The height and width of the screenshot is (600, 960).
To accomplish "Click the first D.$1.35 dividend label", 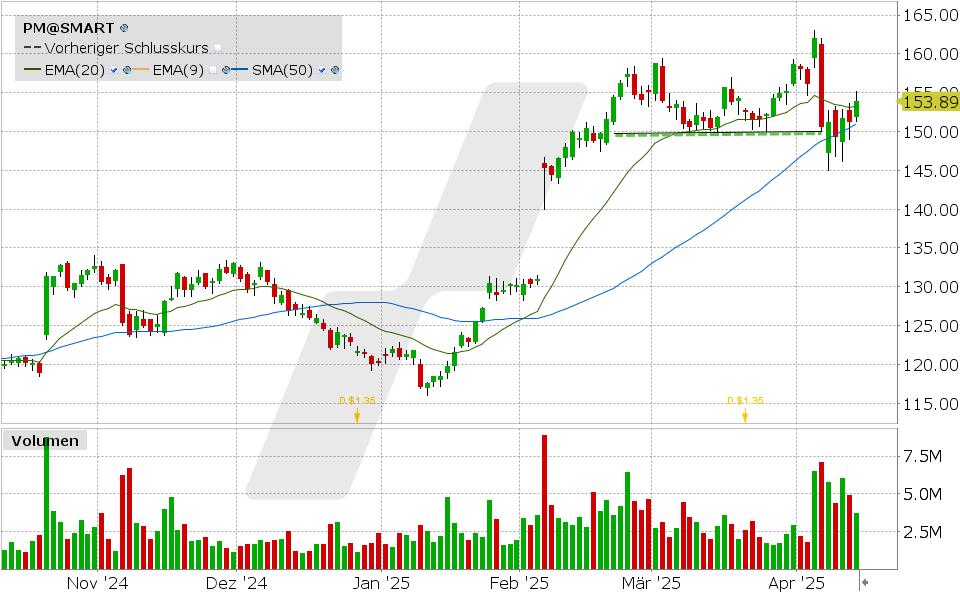I will pyautogui.click(x=357, y=401).
